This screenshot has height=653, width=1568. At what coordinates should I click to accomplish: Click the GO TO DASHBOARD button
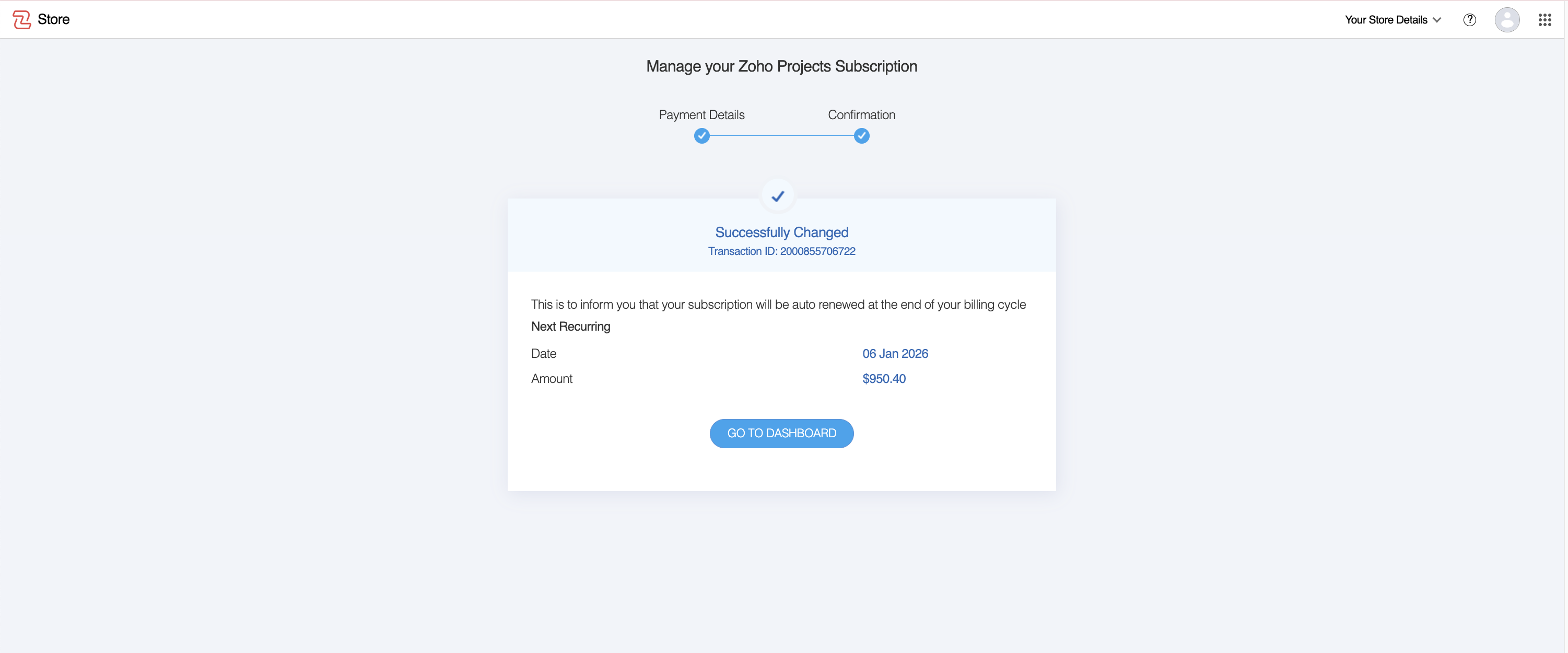(781, 433)
